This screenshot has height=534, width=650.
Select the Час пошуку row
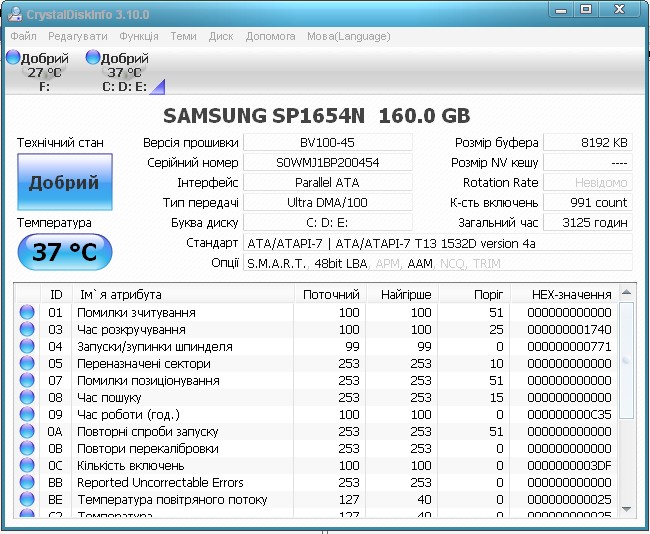[317, 397]
